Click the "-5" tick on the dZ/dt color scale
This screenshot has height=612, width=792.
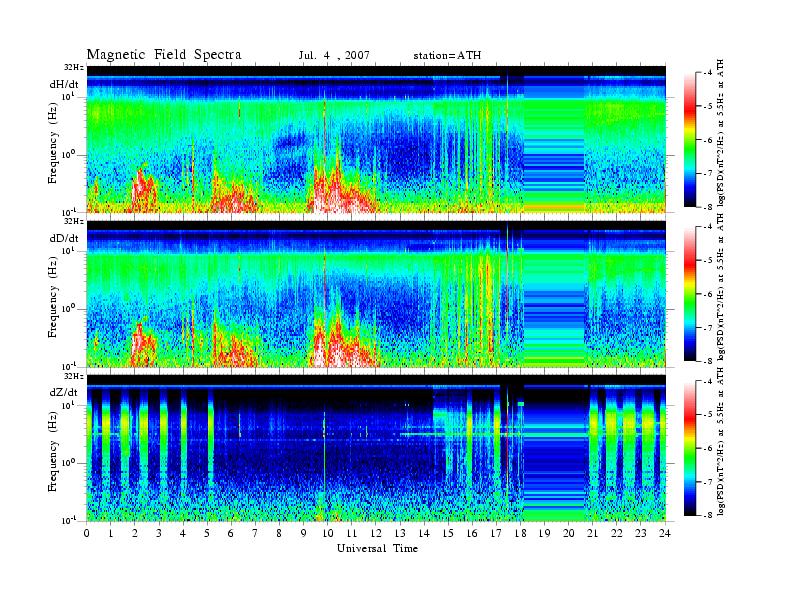point(708,415)
